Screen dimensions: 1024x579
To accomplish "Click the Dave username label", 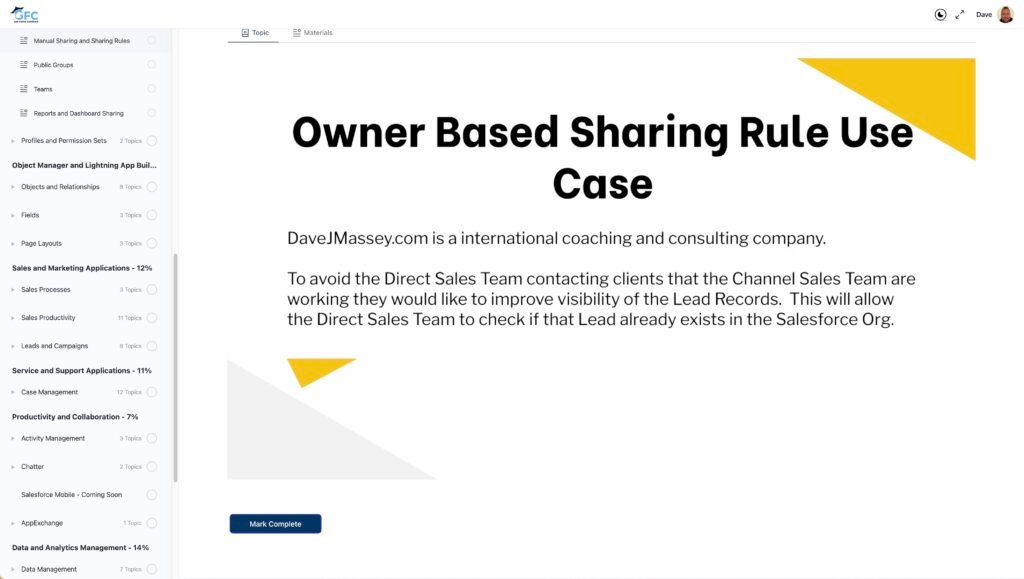I will coord(984,14).
